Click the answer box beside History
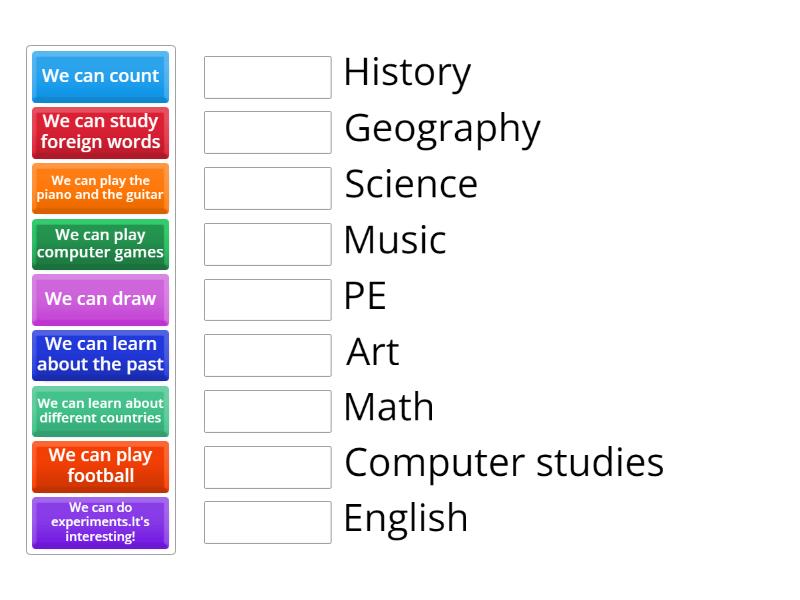800x600 pixels. pos(267,77)
